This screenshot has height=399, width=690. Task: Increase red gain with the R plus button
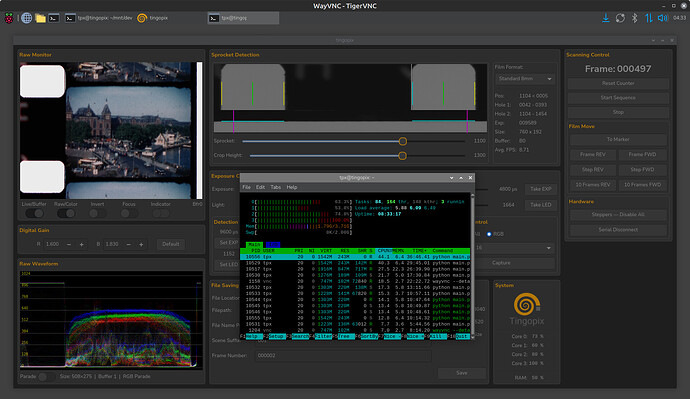click(81, 244)
